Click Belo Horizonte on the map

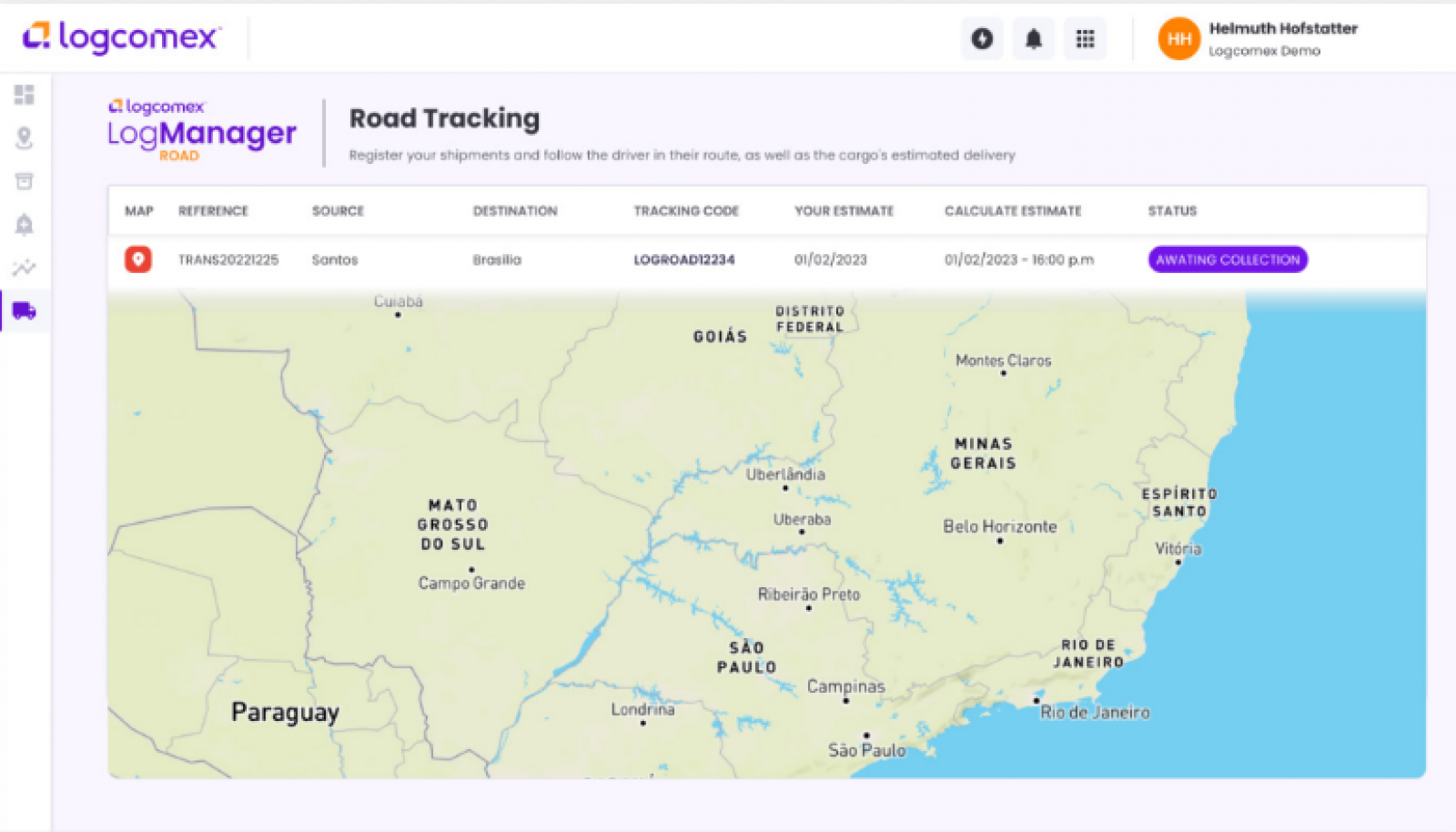tap(999, 528)
